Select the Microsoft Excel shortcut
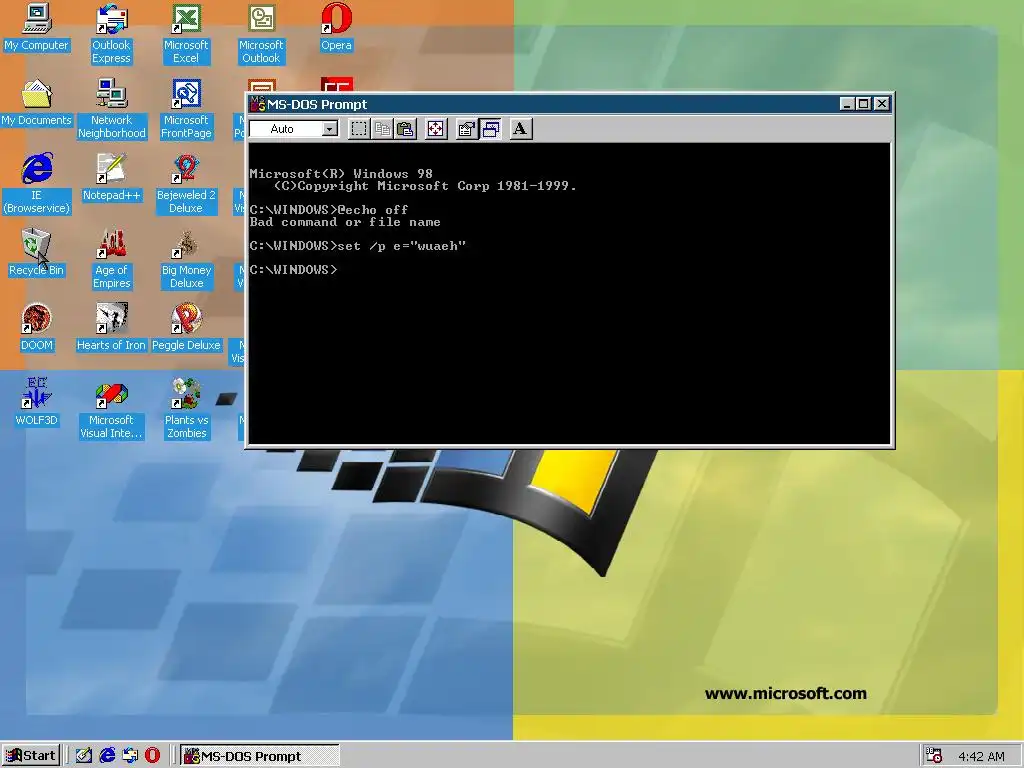Viewport: 1024px width, 768px height. point(185,34)
